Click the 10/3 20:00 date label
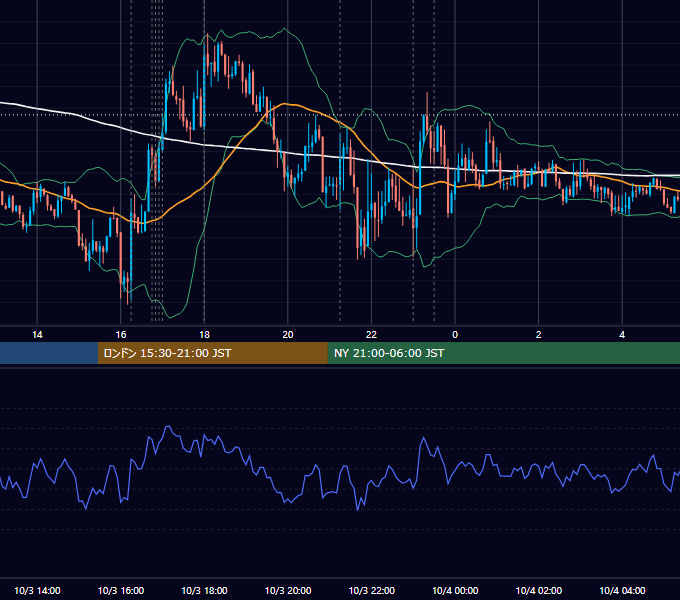 pos(288,590)
